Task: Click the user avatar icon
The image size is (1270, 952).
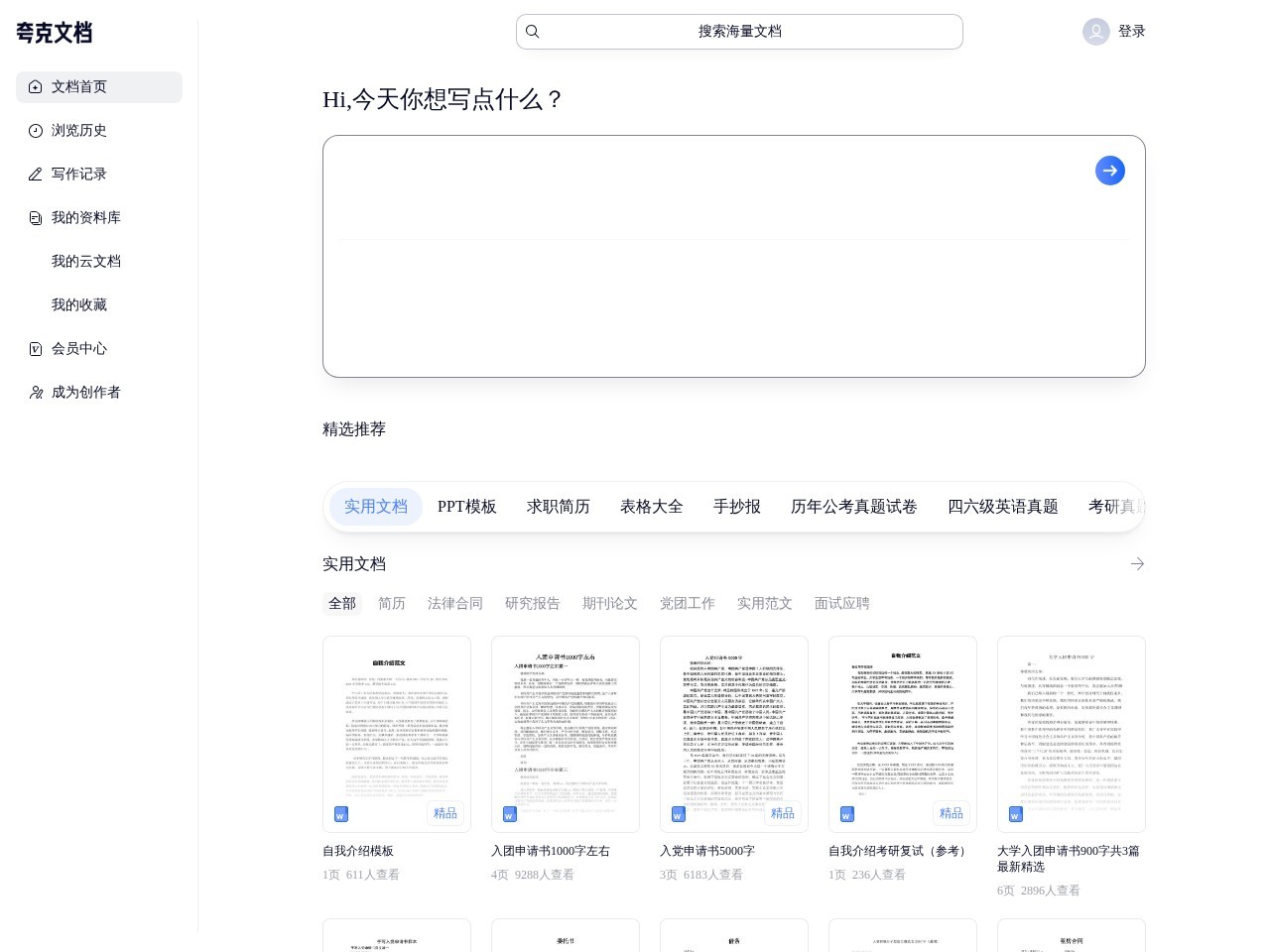Action: [x=1095, y=32]
